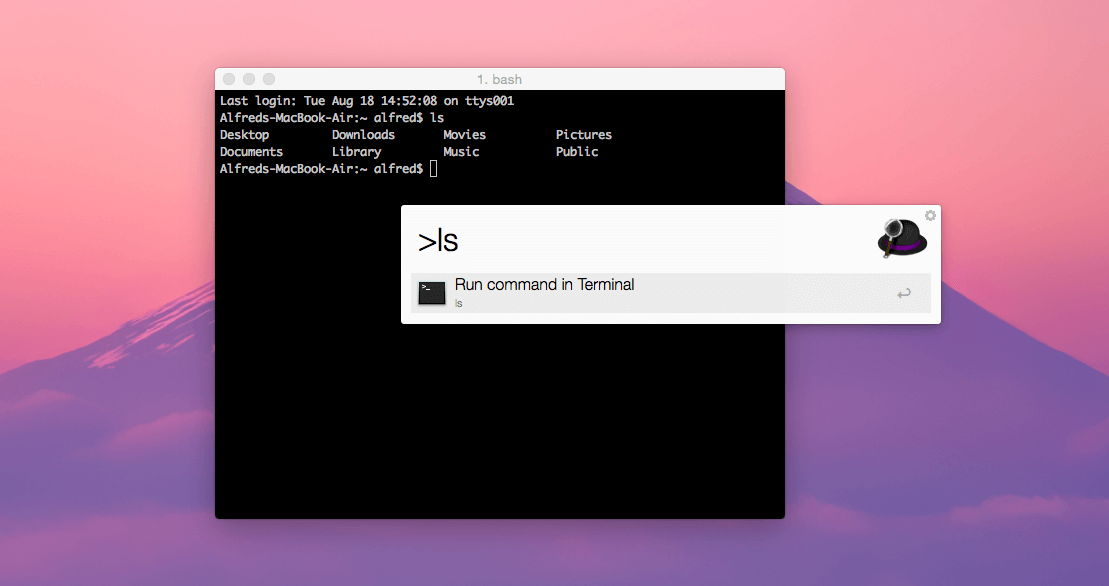Image resolution: width=1109 pixels, height=586 pixels.
Task: Click the Public entry in terminal output
Action: [577, 152]
